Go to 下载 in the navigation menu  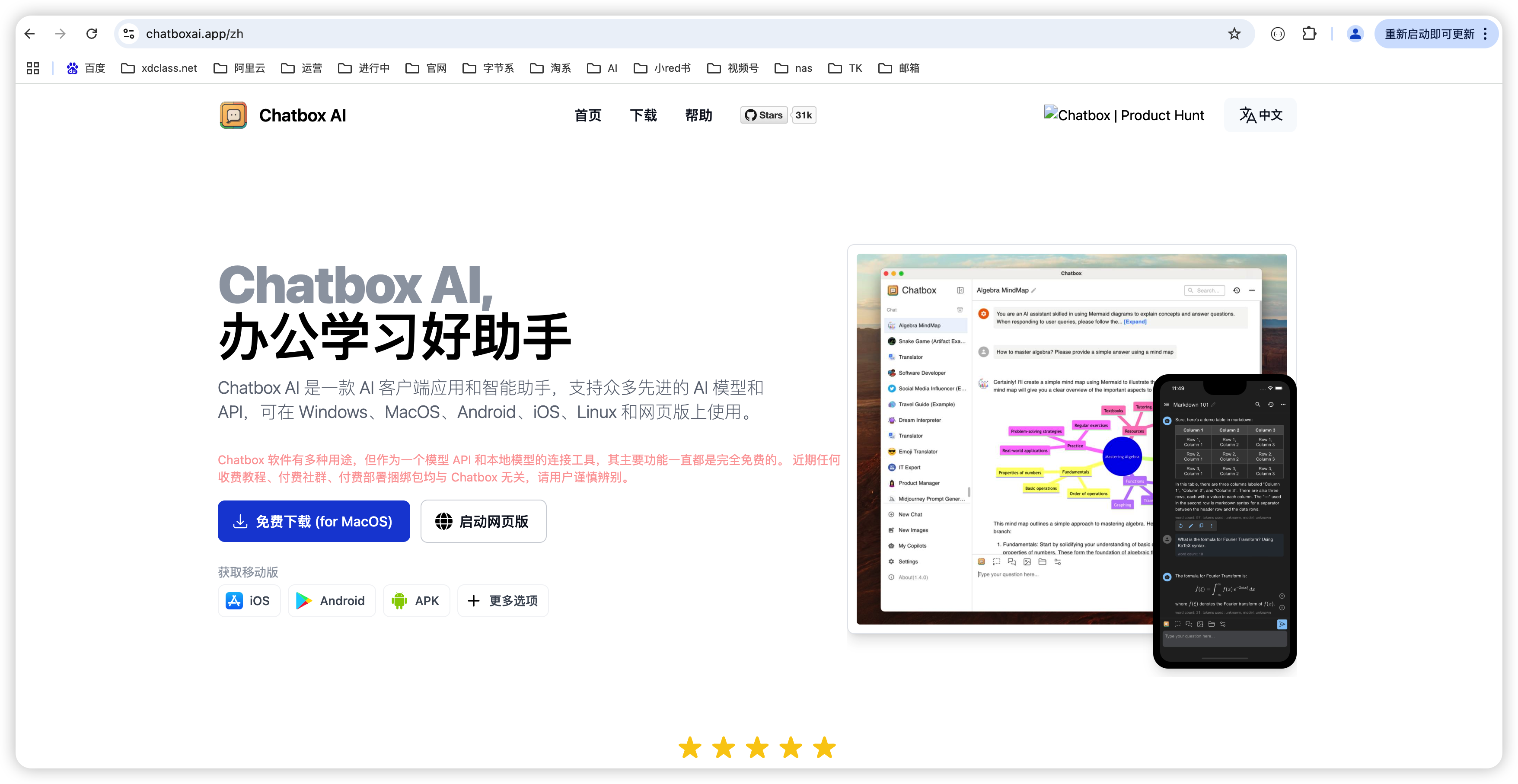tap(643, 115)
